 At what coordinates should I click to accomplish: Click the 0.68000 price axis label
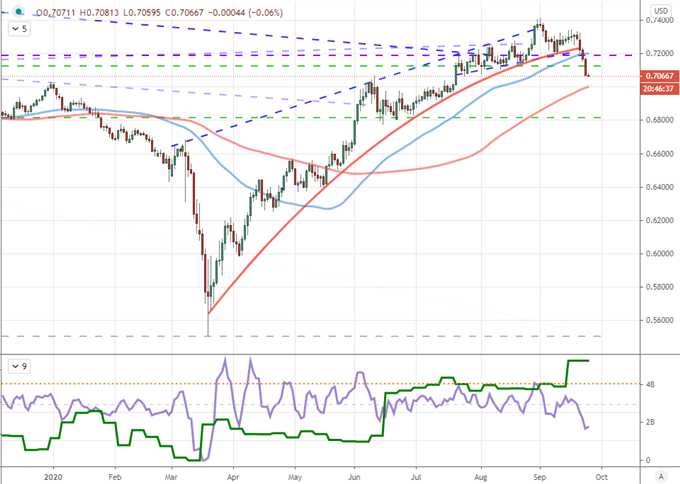tap(659, 120)
